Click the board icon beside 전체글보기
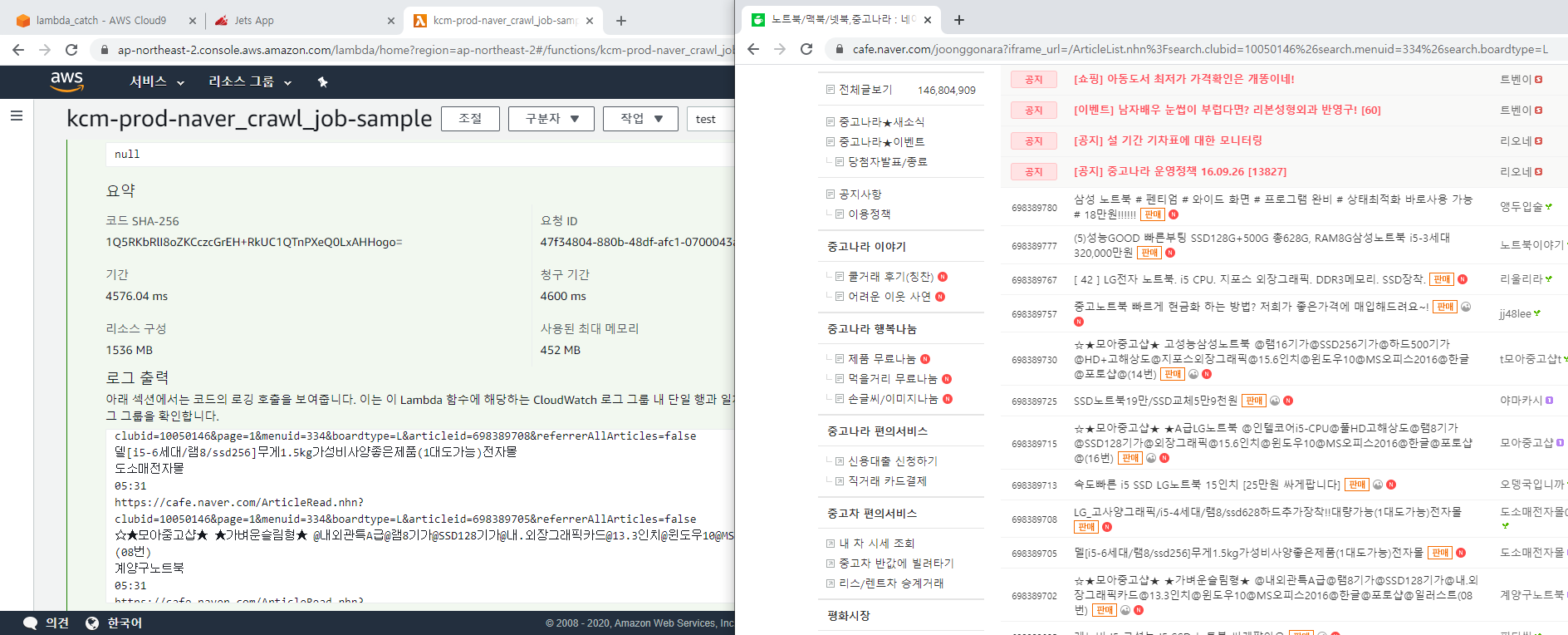The width and height of the screenshot is (1568, 635). click(831, 89)
